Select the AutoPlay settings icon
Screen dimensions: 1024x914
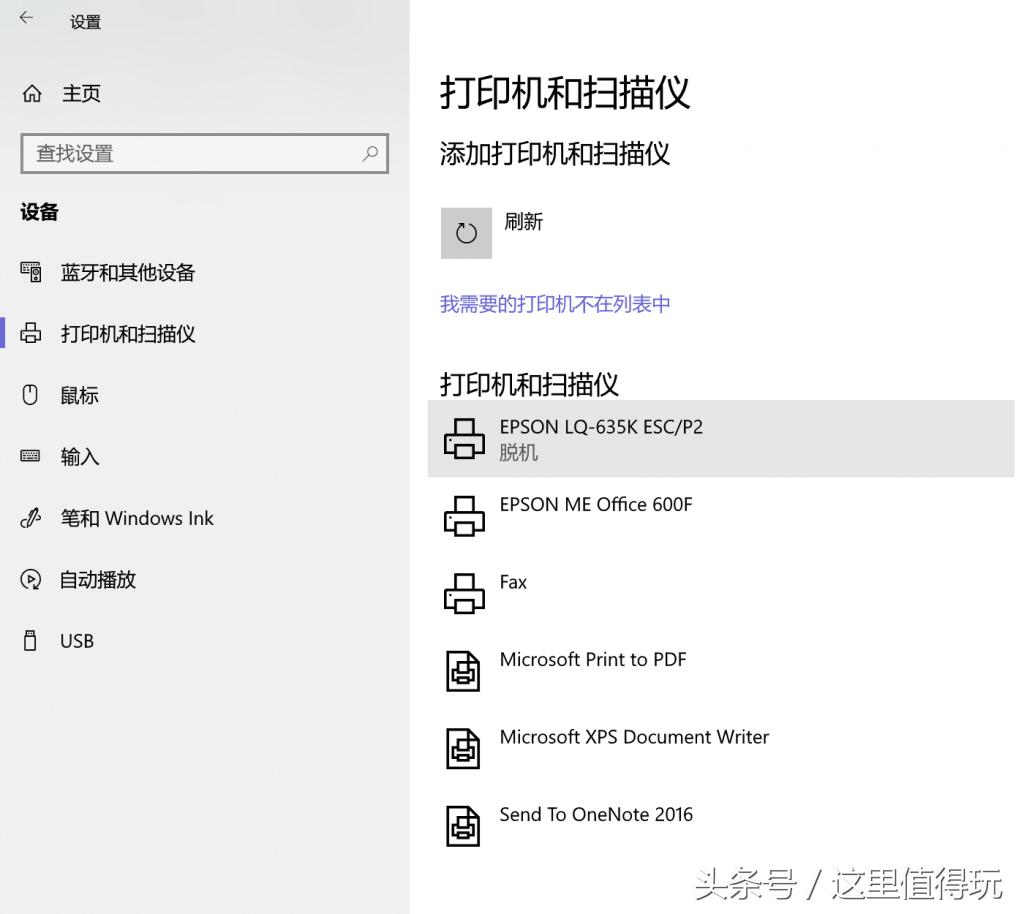tap(31, 579)
